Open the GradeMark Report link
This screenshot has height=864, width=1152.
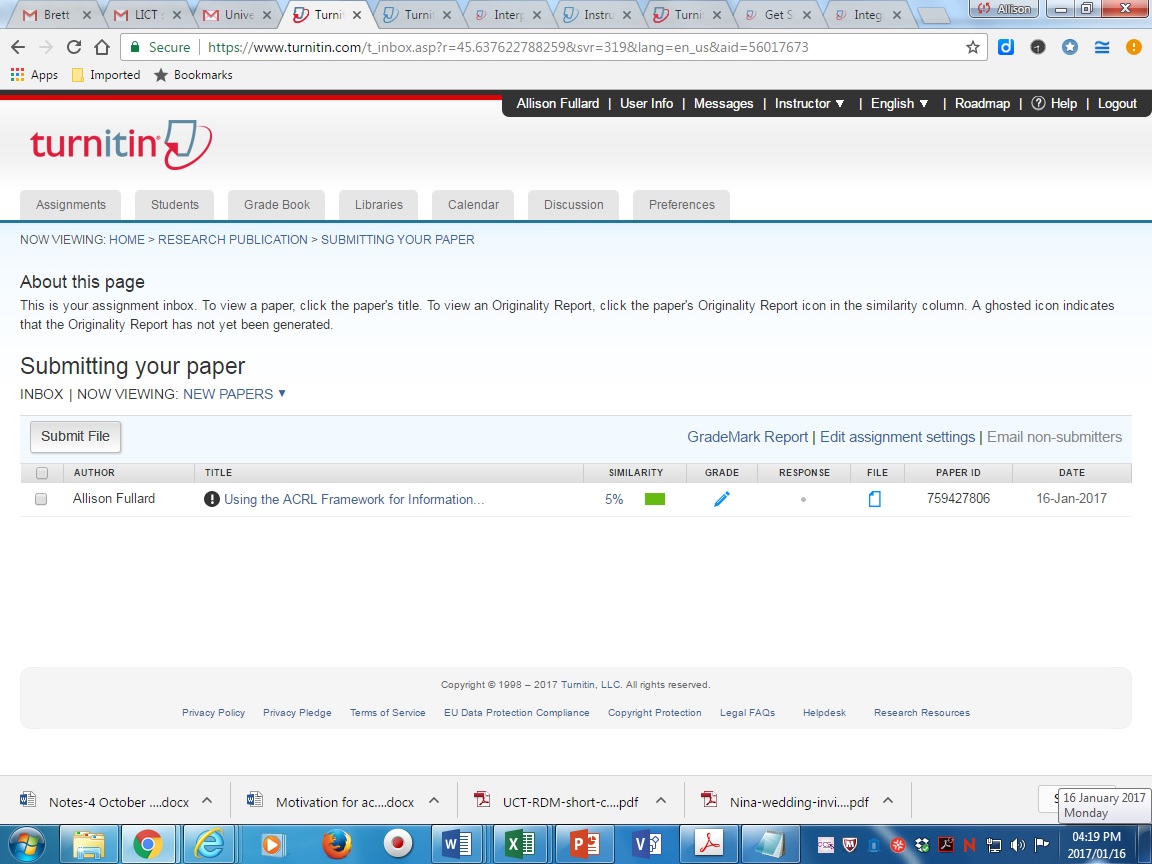point(747,437)
